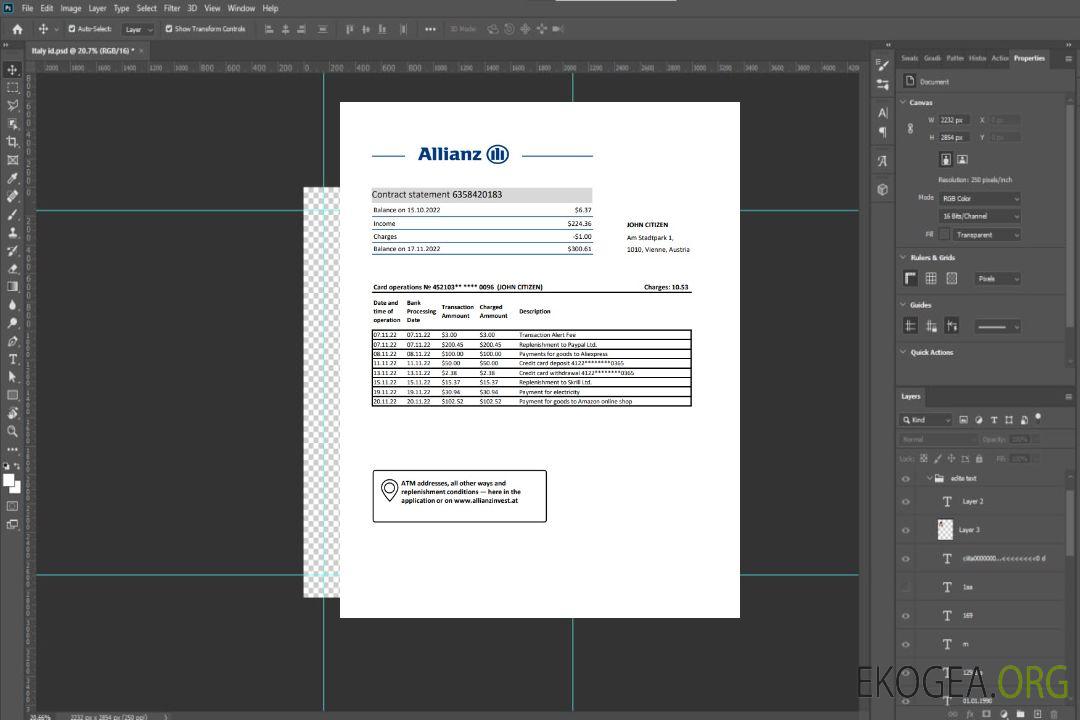Open the Glyphs panel icon
The width and height of the screenshot is (1080, 720).
[883, 161]
